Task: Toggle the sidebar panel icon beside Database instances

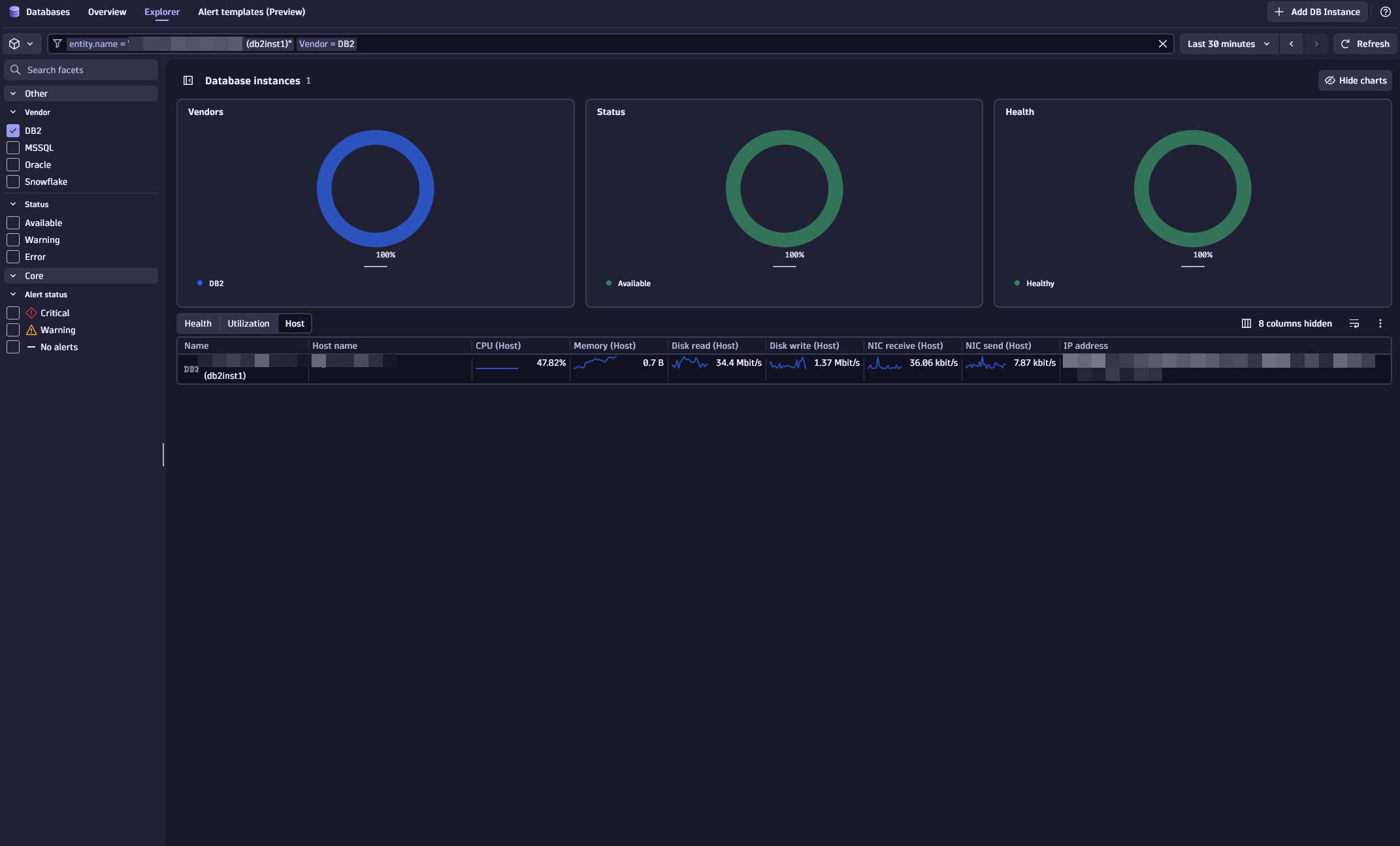Action: coord(188,80)
